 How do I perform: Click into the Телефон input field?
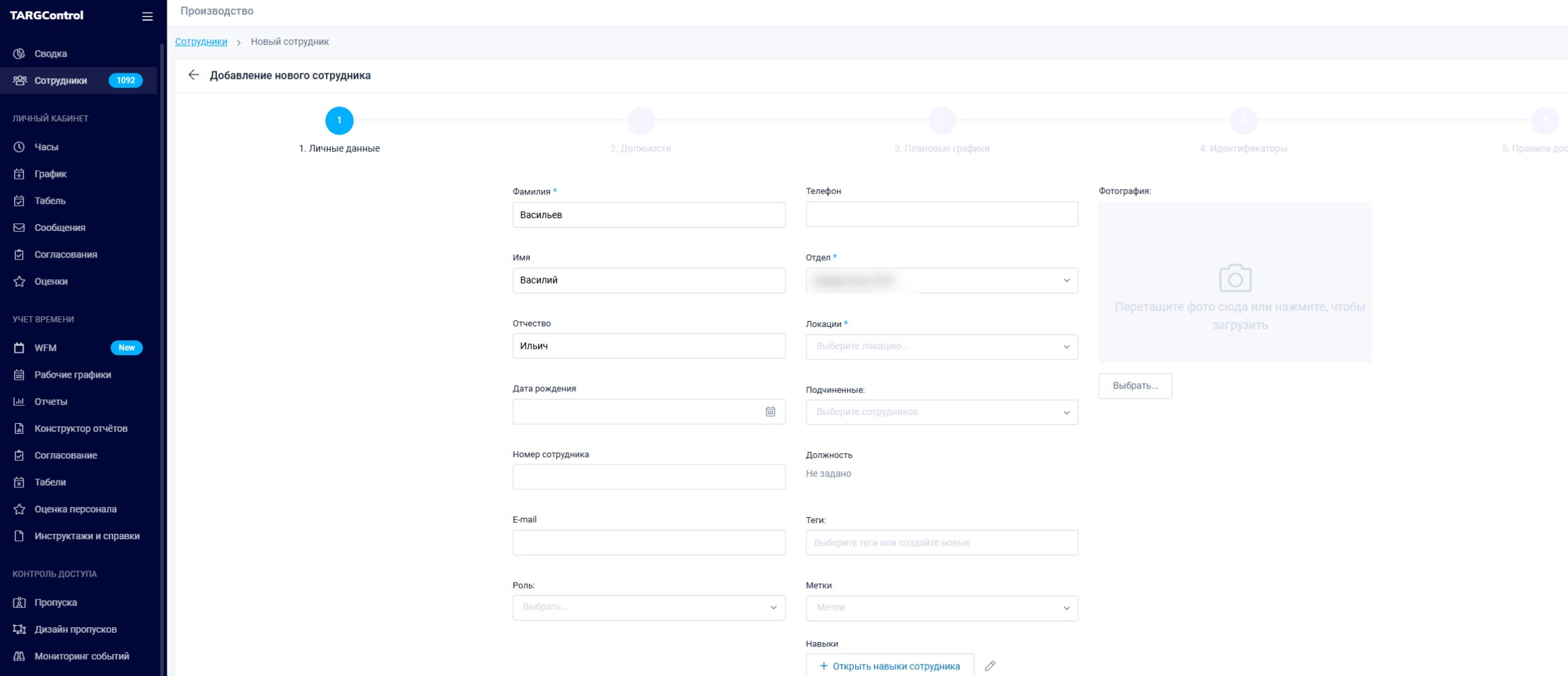pos(941,214)
